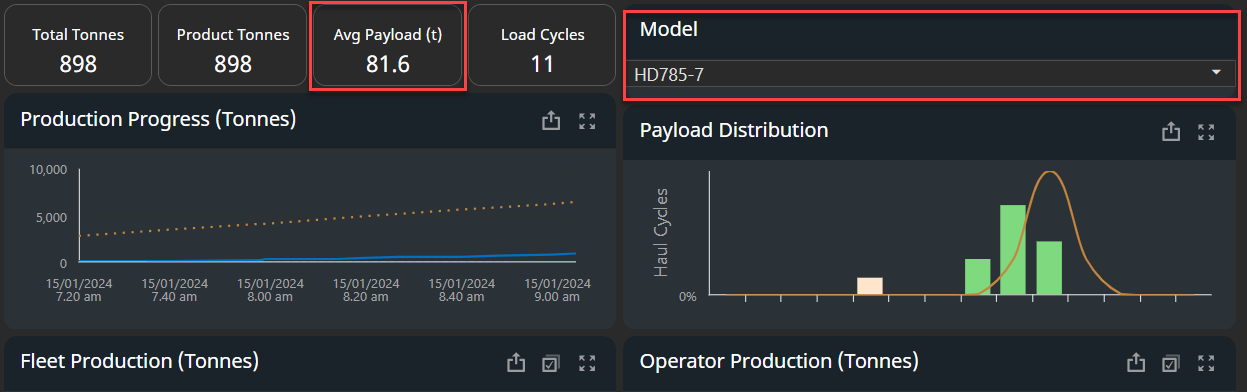This screenshot has width=1247, height=392.
Task: Click the tallest green bar in Payload Distribution
Action: pyautogui.click(x=1013, y=250)
